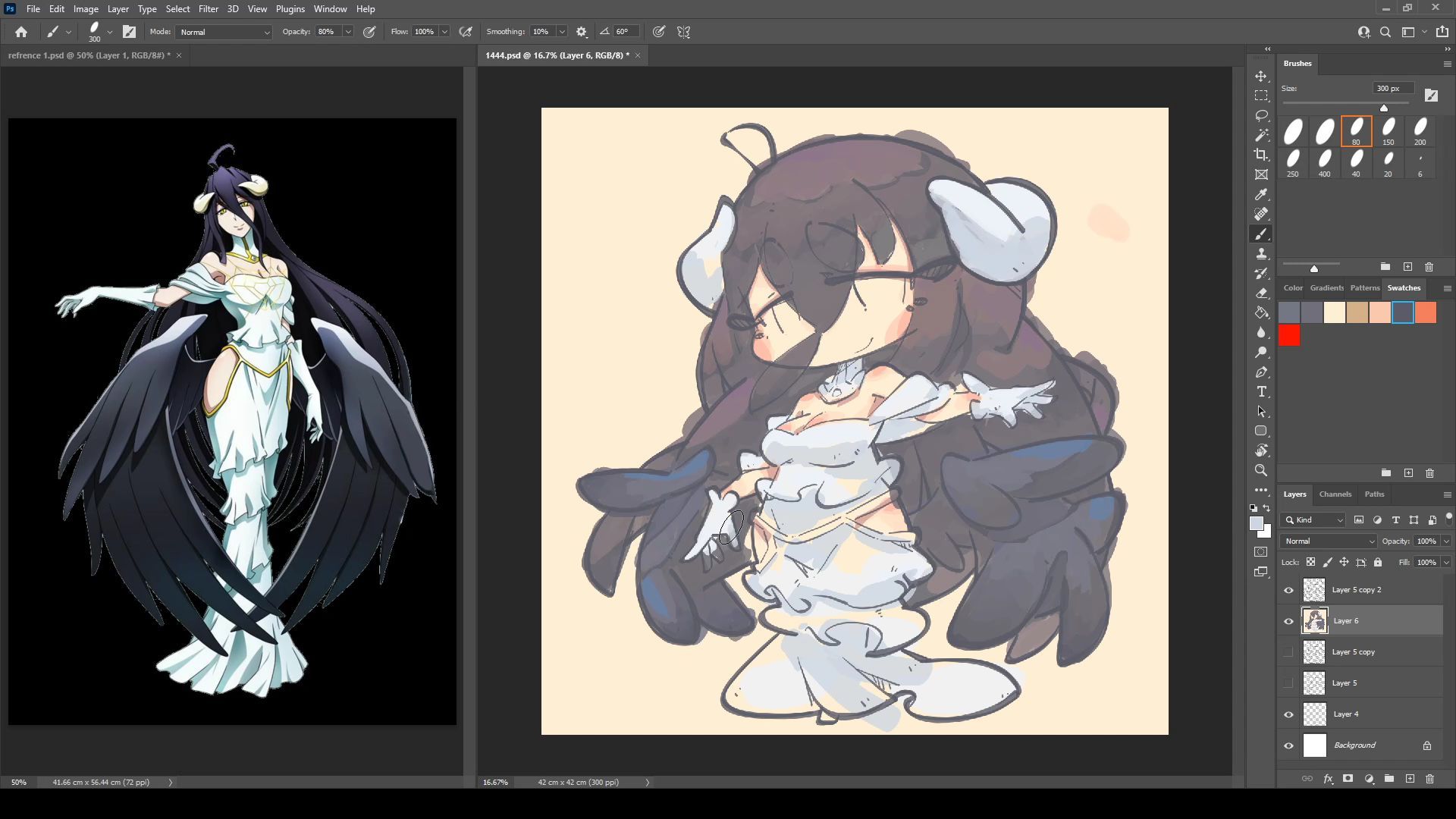Create new group in Layers panel

pos(1389,779)
